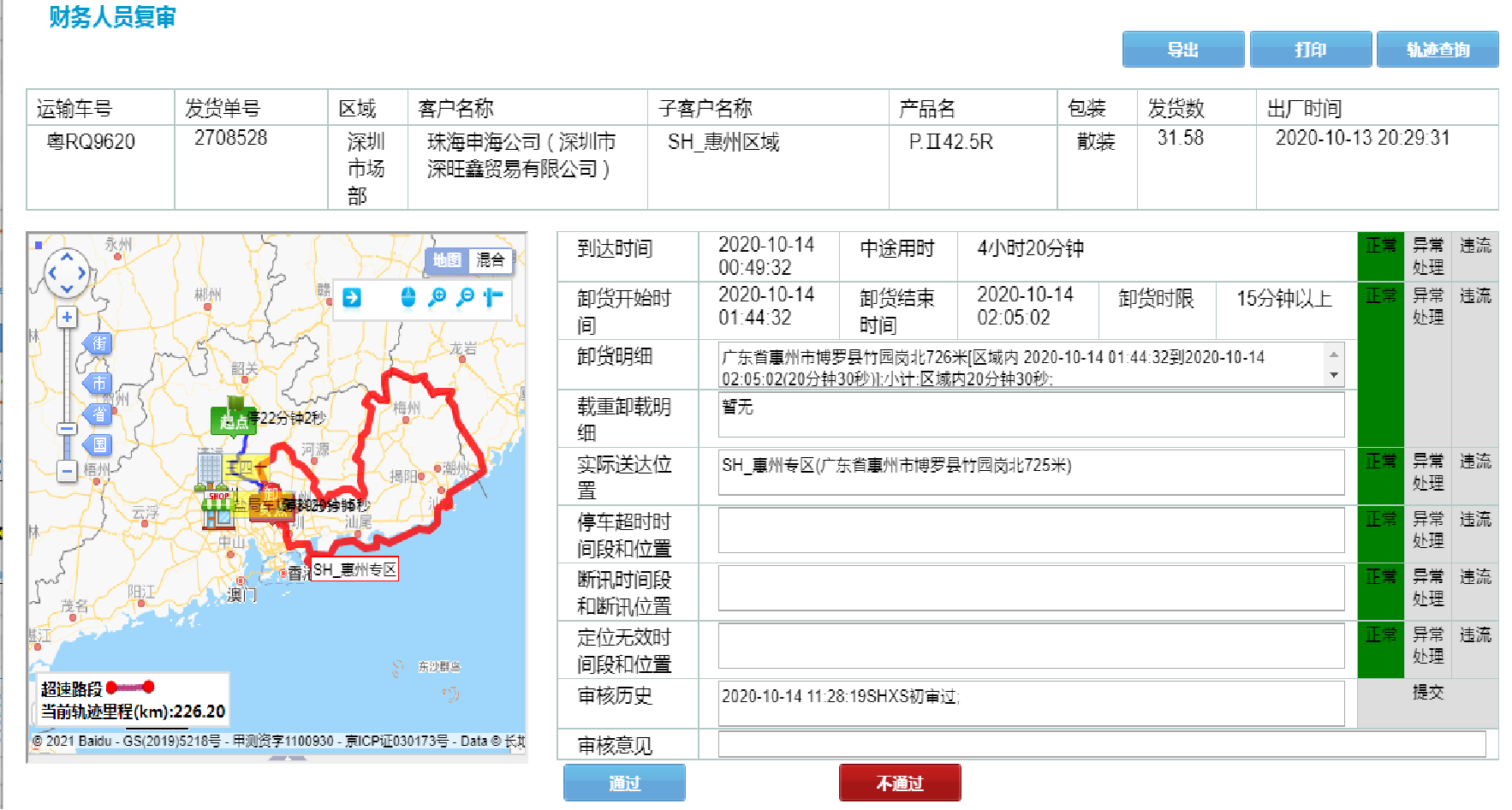Switch map to 地图 standard view
Image resolution: width=1512 pixels, height=810 pixels.
tap(447, 260)
